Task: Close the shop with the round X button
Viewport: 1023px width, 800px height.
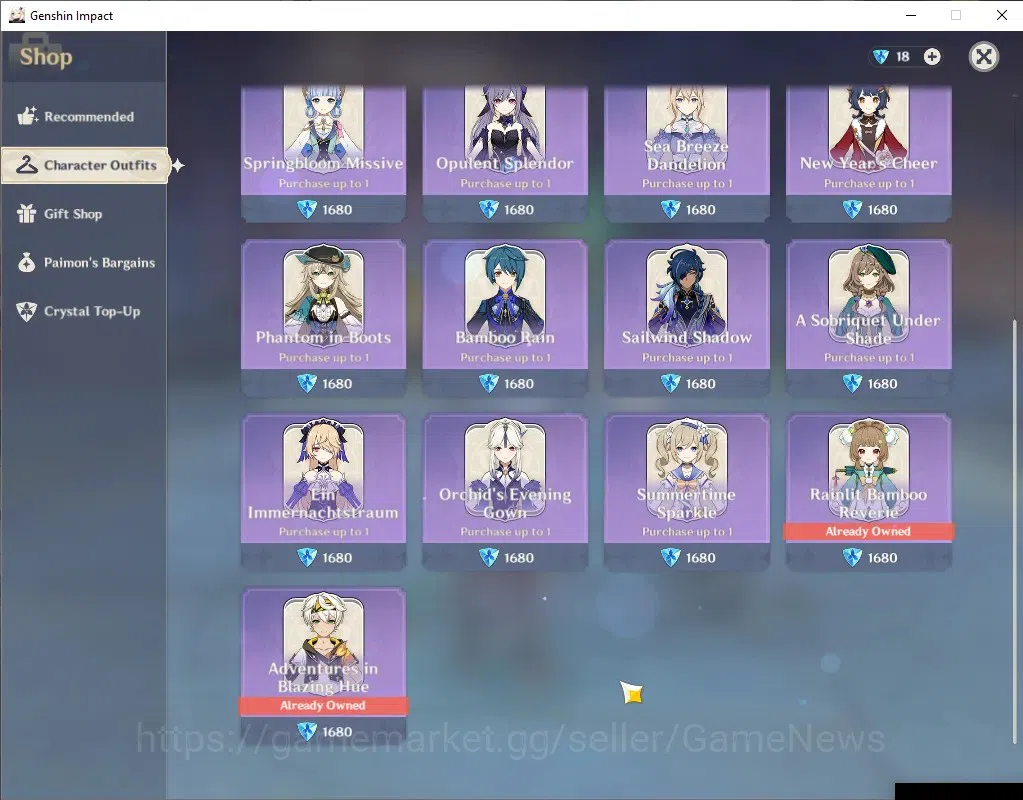Action: pyautogui.click(x=984, y=57)
